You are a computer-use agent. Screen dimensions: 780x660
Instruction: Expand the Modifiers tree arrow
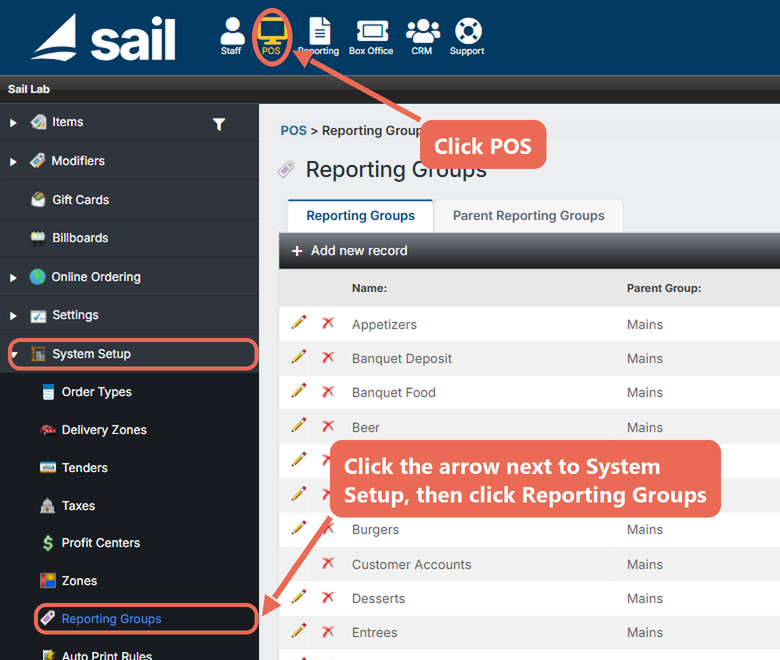[13, 162]
